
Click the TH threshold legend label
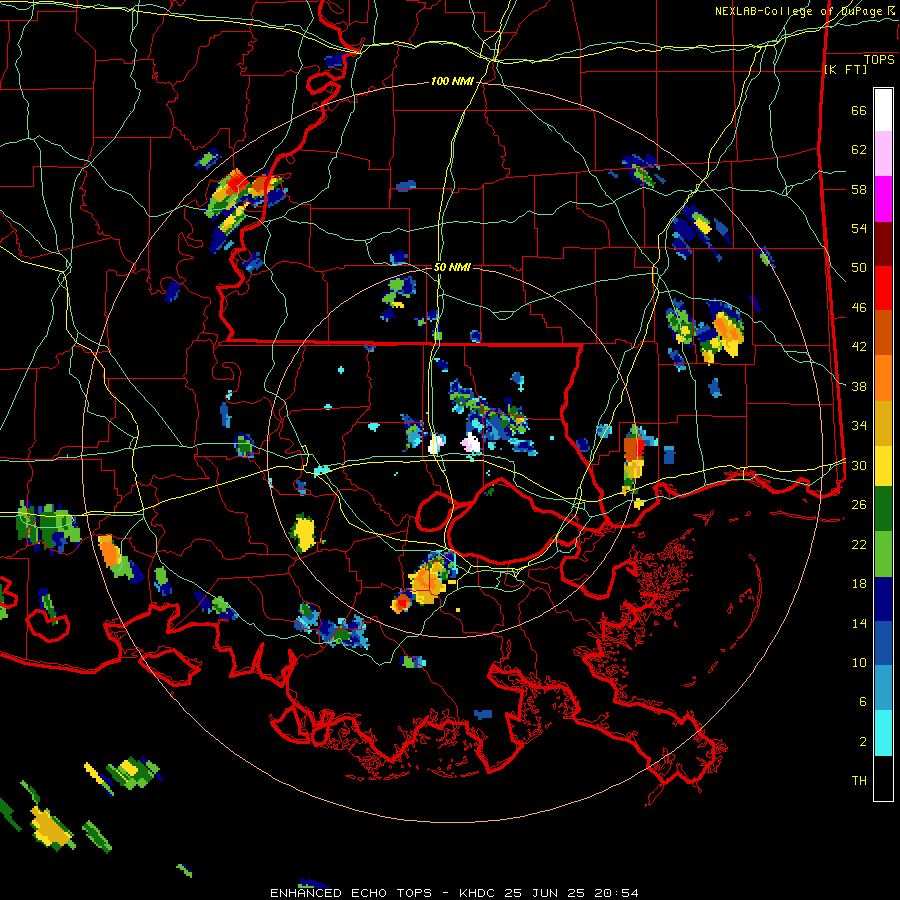[x=859, y=781]
